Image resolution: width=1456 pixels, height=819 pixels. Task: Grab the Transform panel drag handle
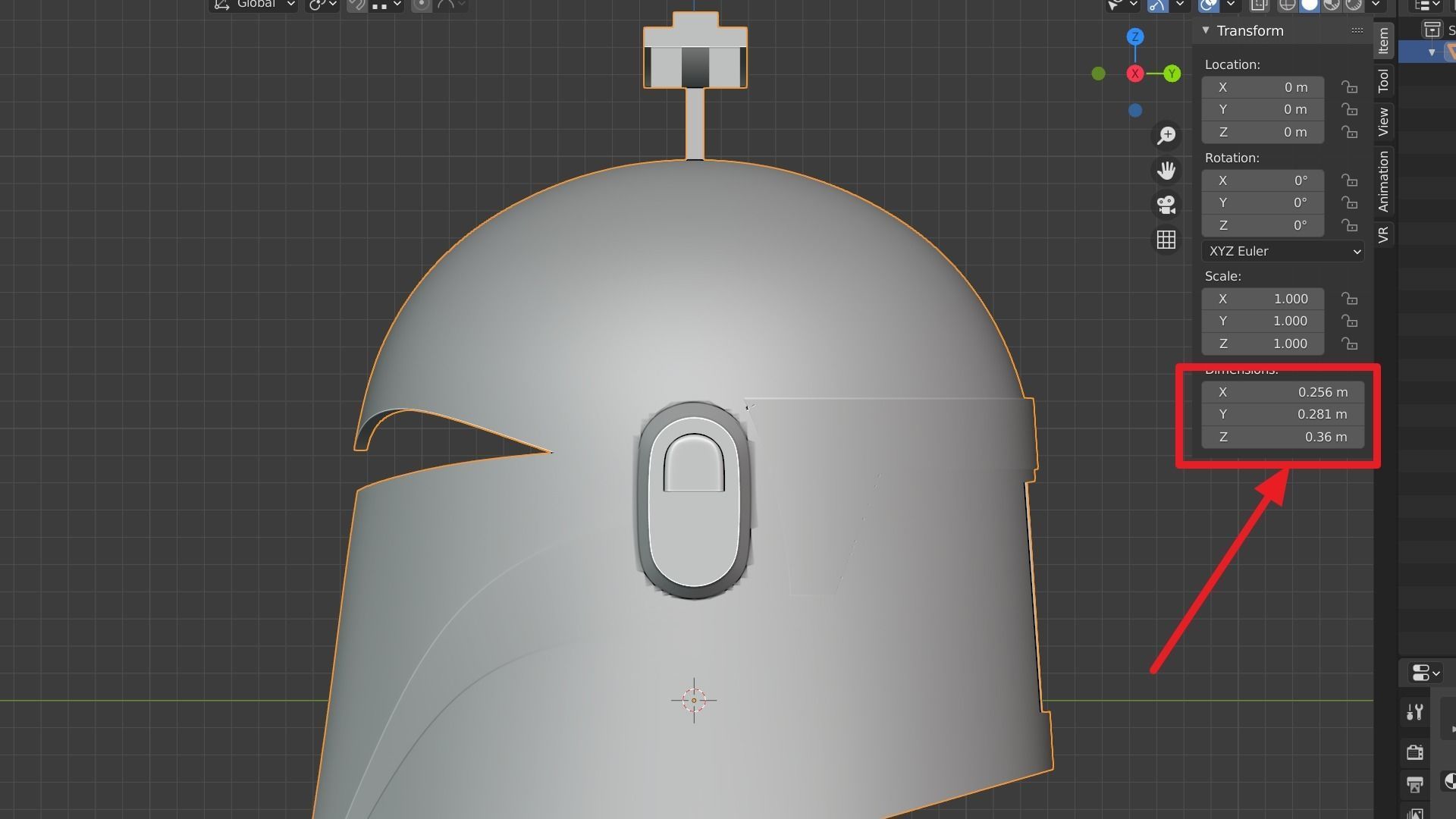click(1357, 30)
